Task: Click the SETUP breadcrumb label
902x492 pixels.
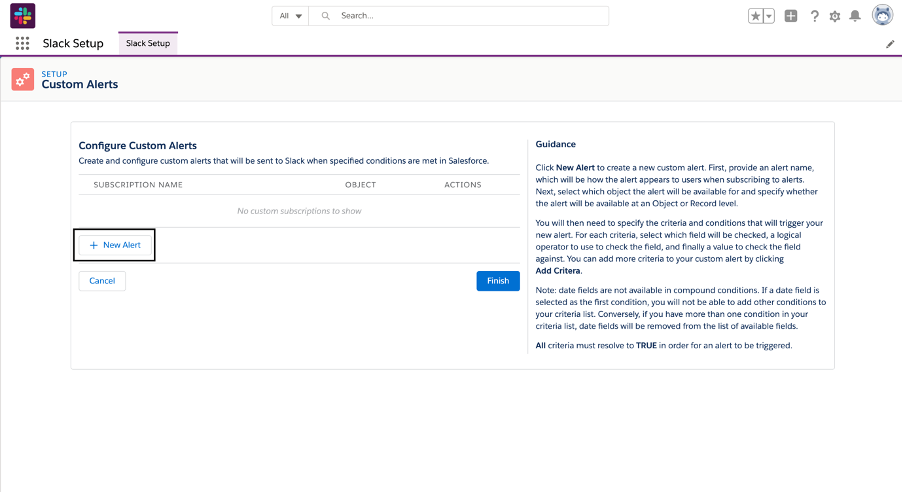Action: pos(54,74)
